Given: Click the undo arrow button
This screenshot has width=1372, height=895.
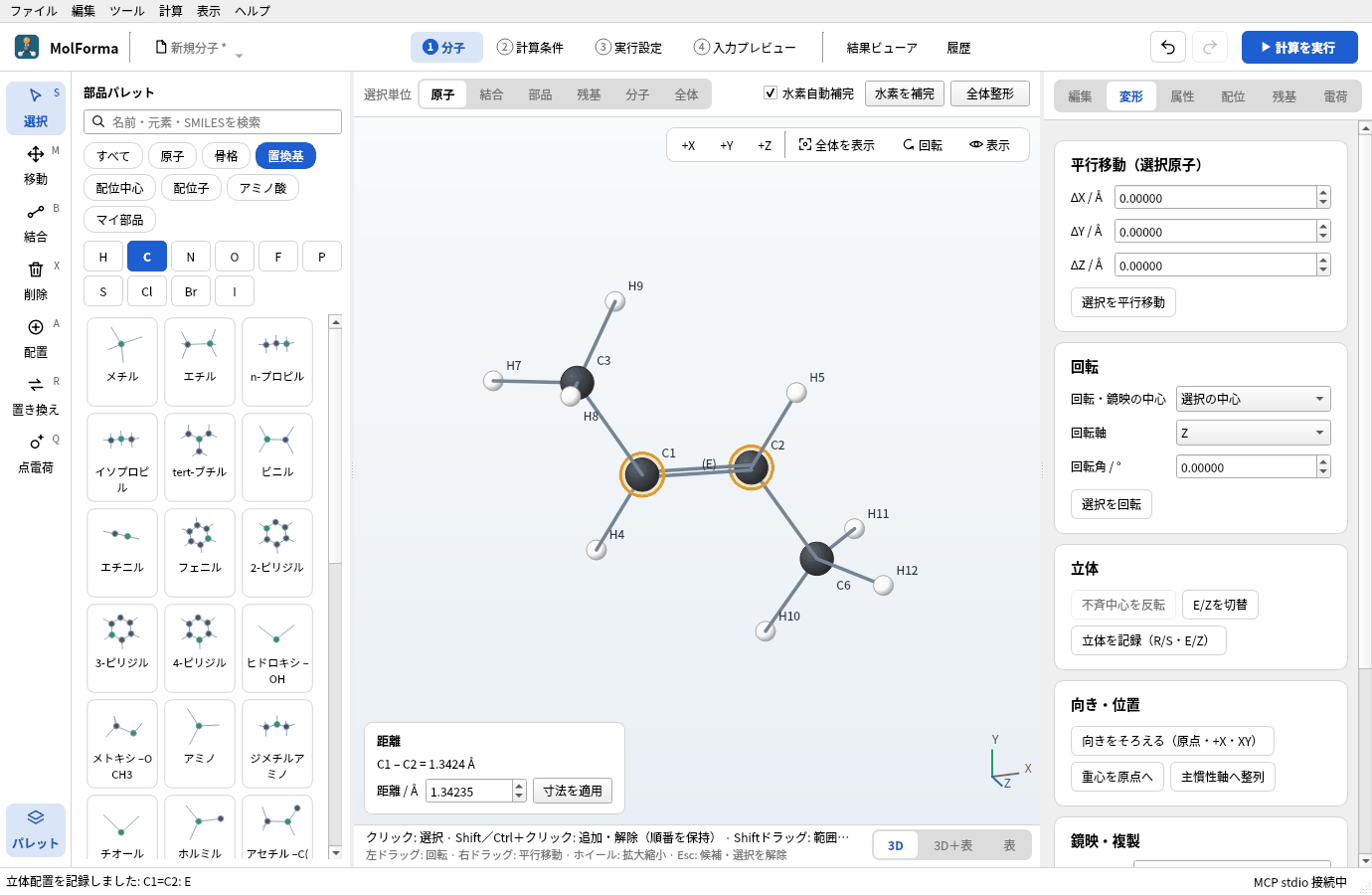Looking at the screenshot, I should (x=1168, y=47).
